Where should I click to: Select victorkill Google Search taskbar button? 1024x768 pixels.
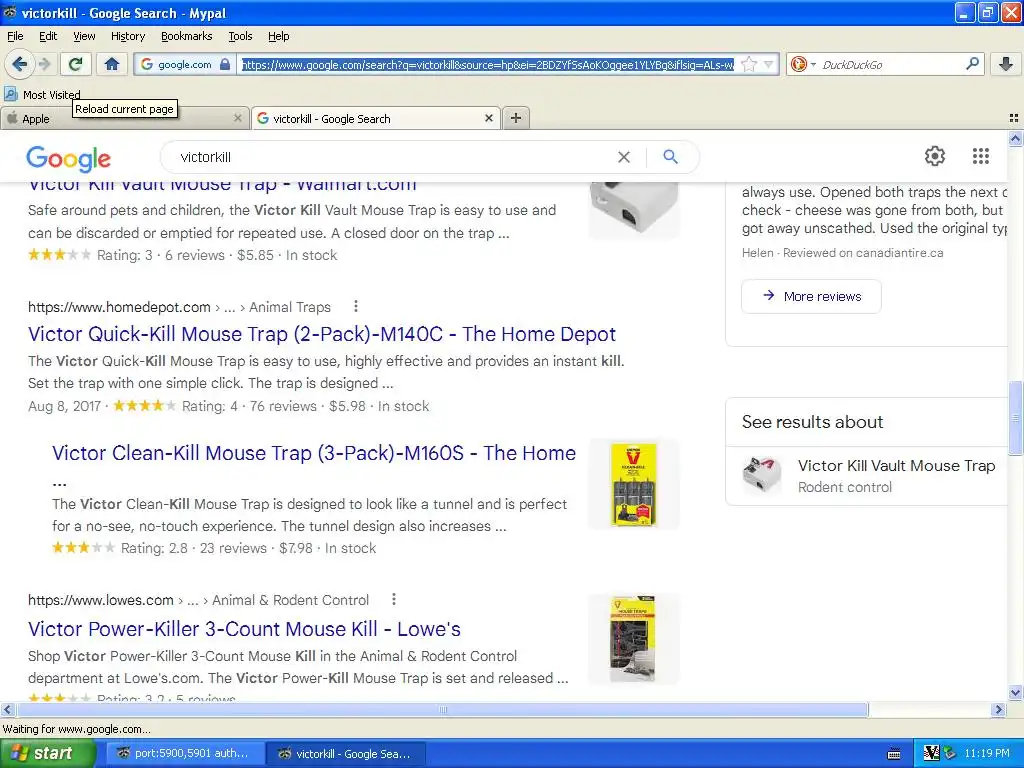pos(345,754)
